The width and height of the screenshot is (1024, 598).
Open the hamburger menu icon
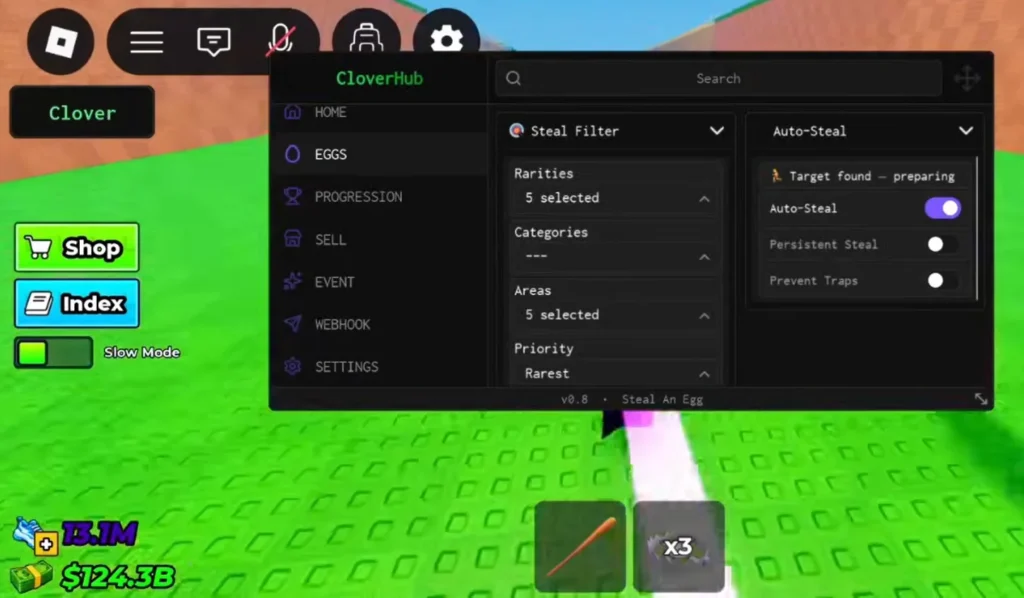pos(146,42)
